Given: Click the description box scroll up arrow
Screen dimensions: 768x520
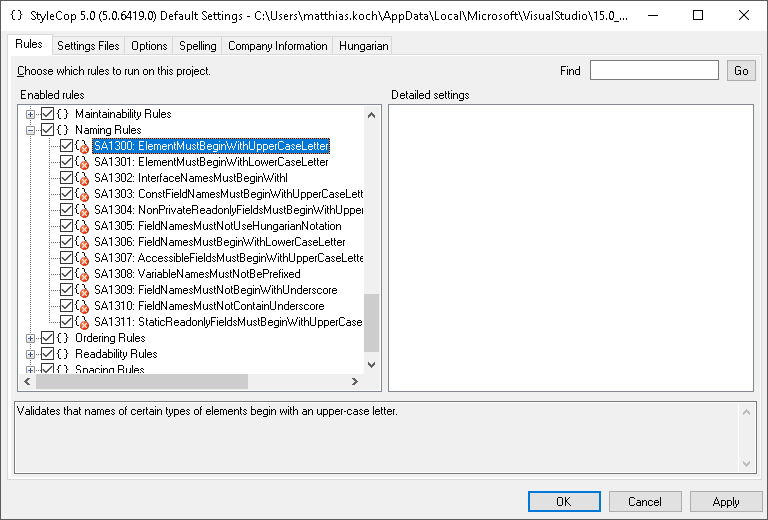Looking at the screenshot, I should (x=746, y=412).
